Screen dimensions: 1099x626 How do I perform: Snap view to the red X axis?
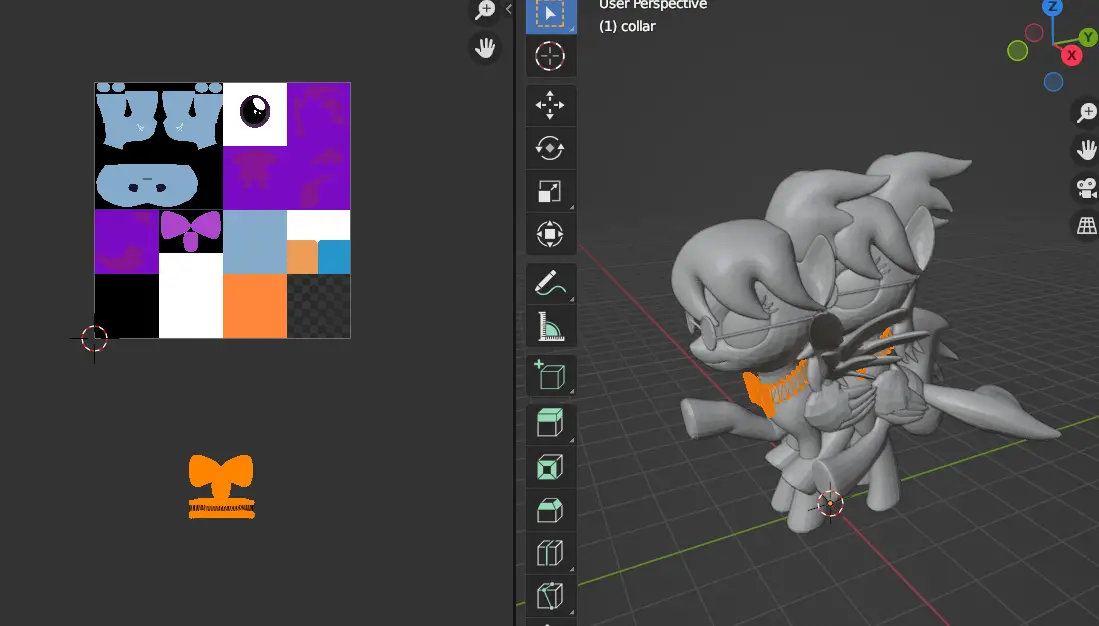pyautogui.click(x=1072, y=55)
